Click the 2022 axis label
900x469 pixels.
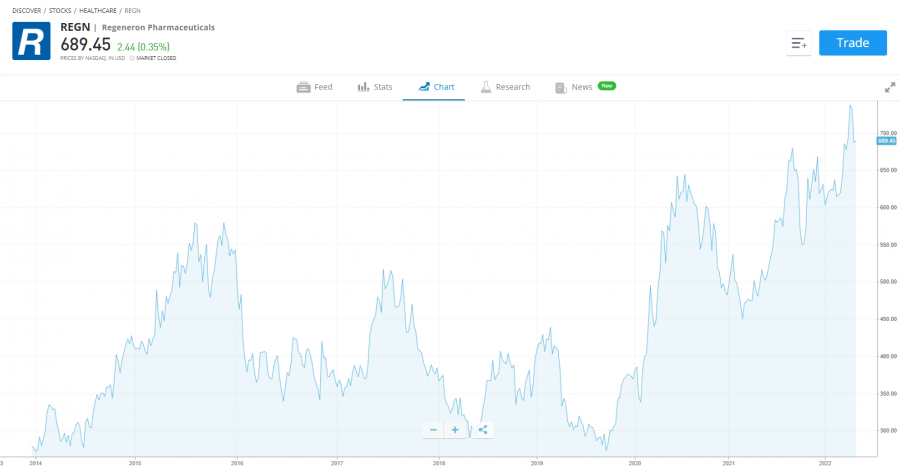(x=825, y=463)
